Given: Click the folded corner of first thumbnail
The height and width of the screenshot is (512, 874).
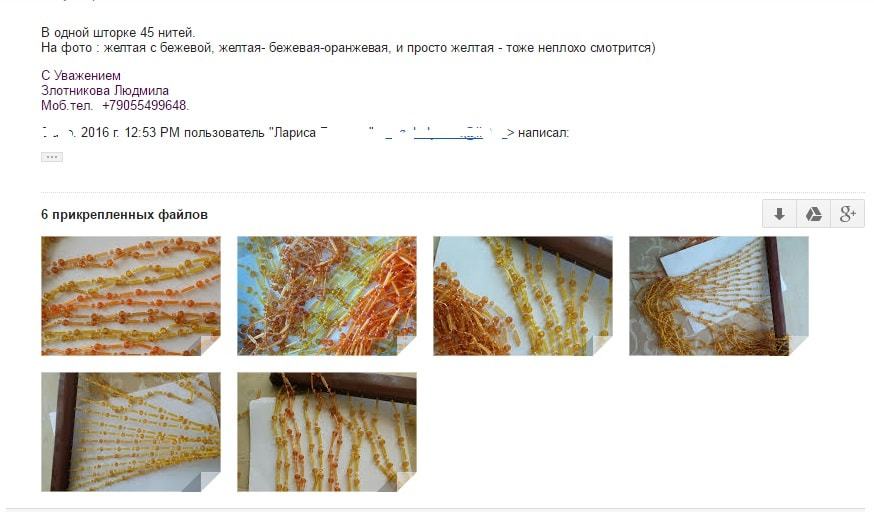Looking at the screenshot, I should [x=211, y=346].
